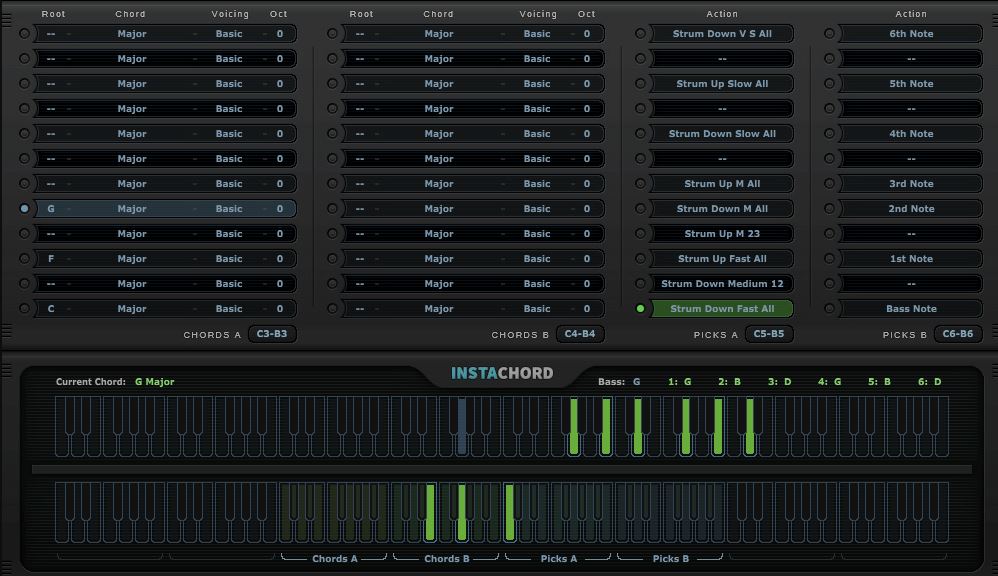The height and width of the screenshot is (576, 998).
Task: Enable the LED beside Strum Down Medium 12
Action: click(640, 283)
